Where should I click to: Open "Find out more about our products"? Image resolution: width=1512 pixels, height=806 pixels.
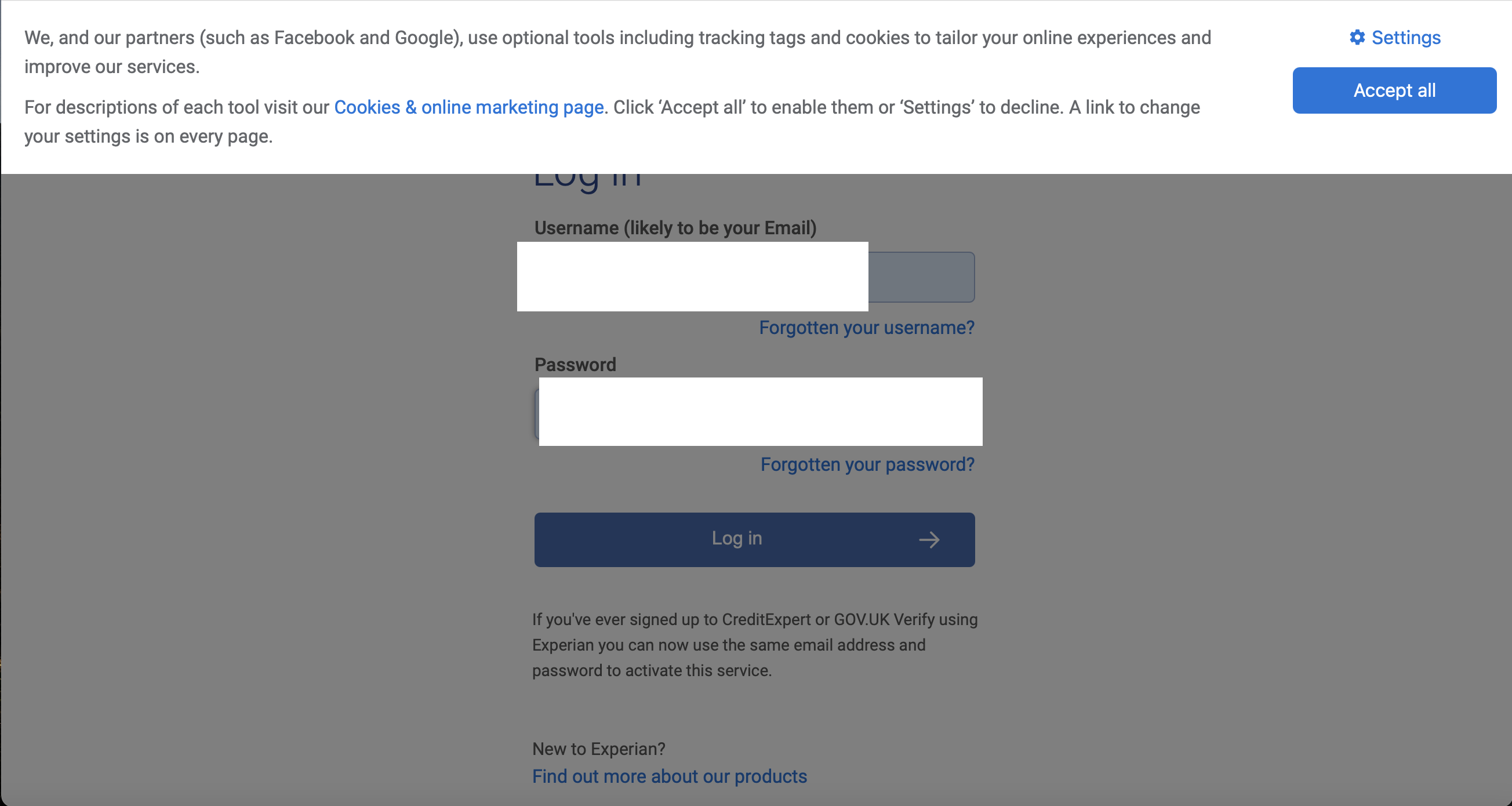click(669, 776)
